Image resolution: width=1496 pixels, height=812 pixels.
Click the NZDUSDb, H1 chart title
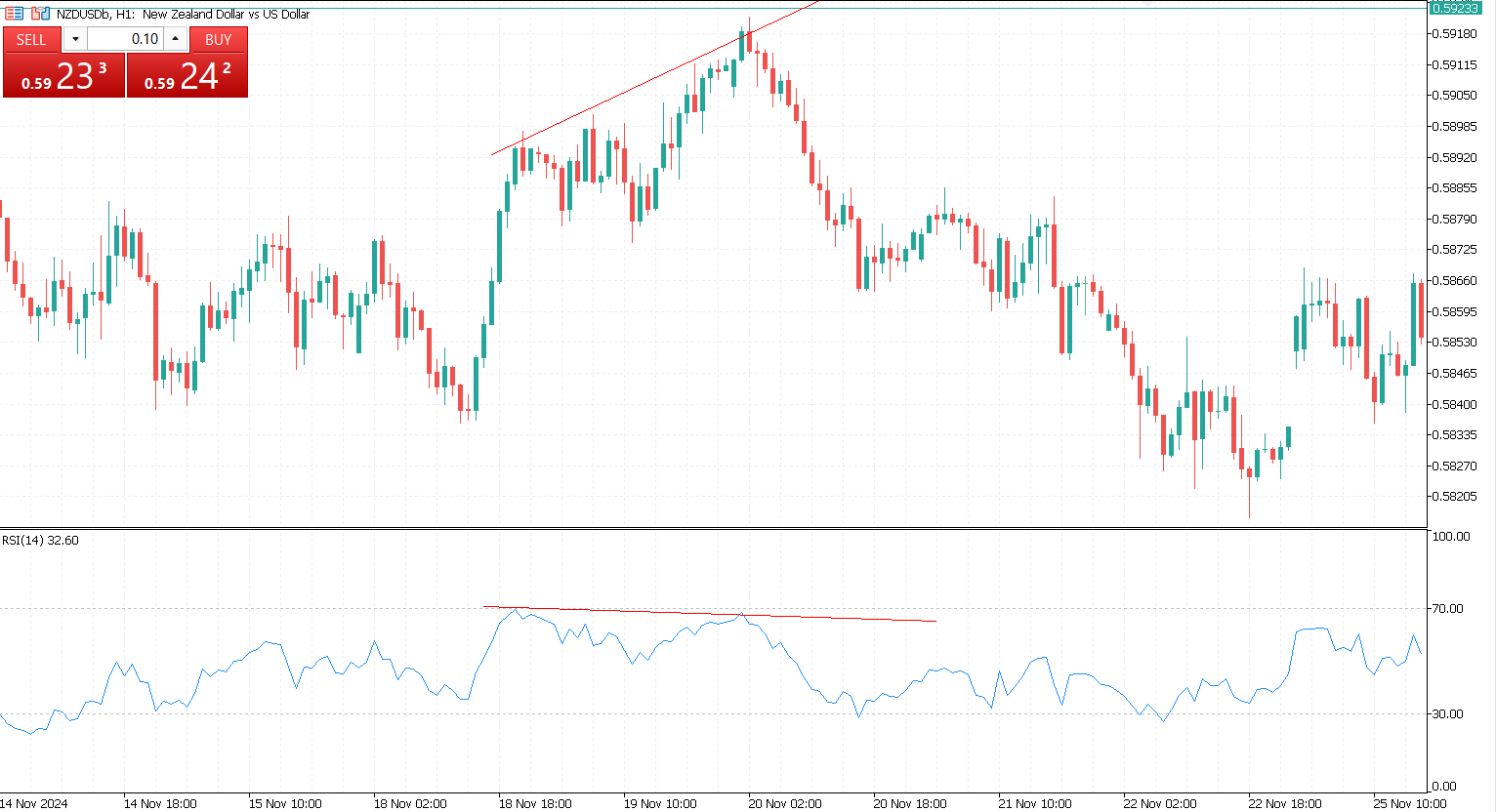(183, 14)
